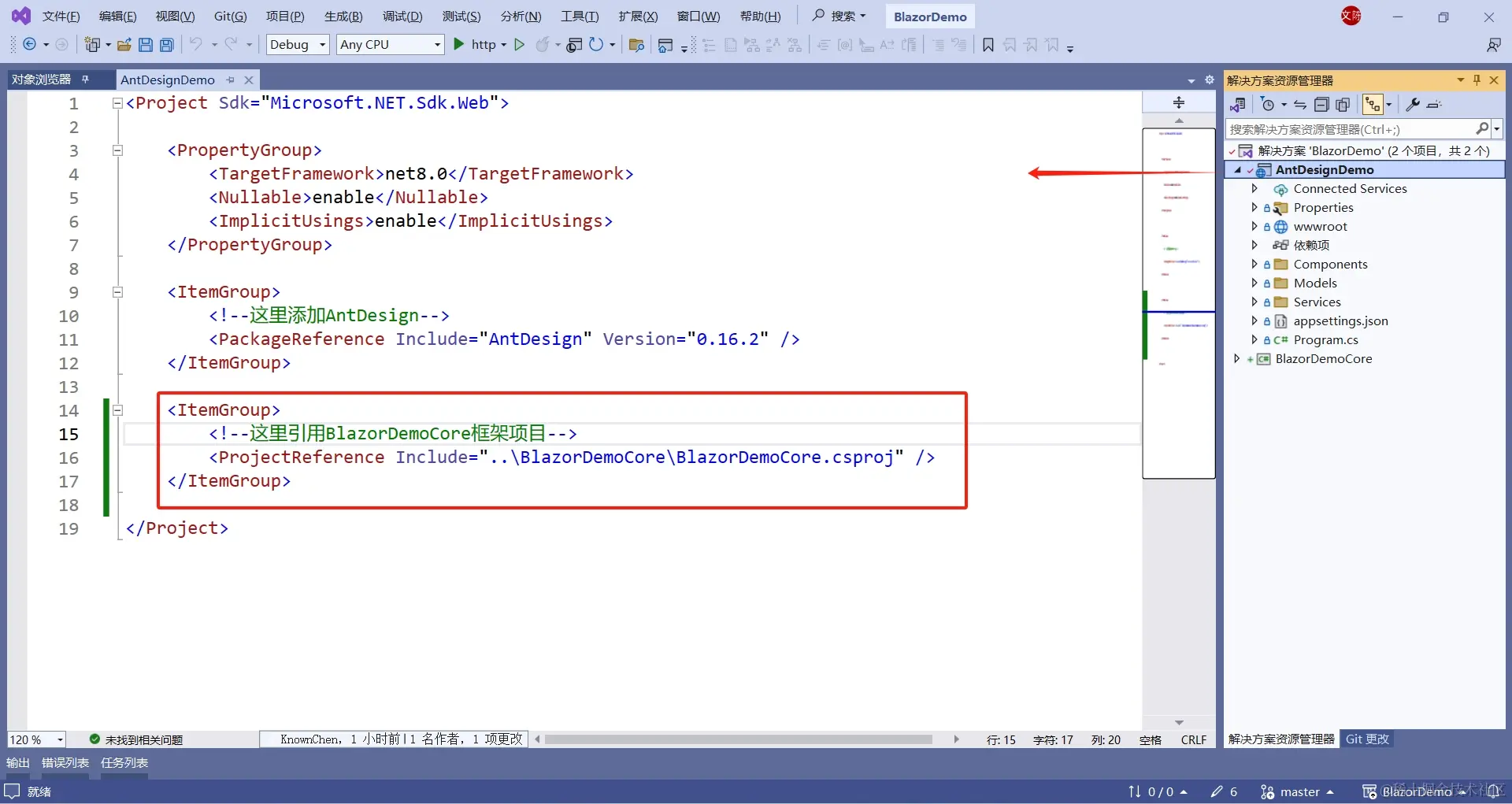
Task: Open the 工具(T) menu
Action: 580,16
